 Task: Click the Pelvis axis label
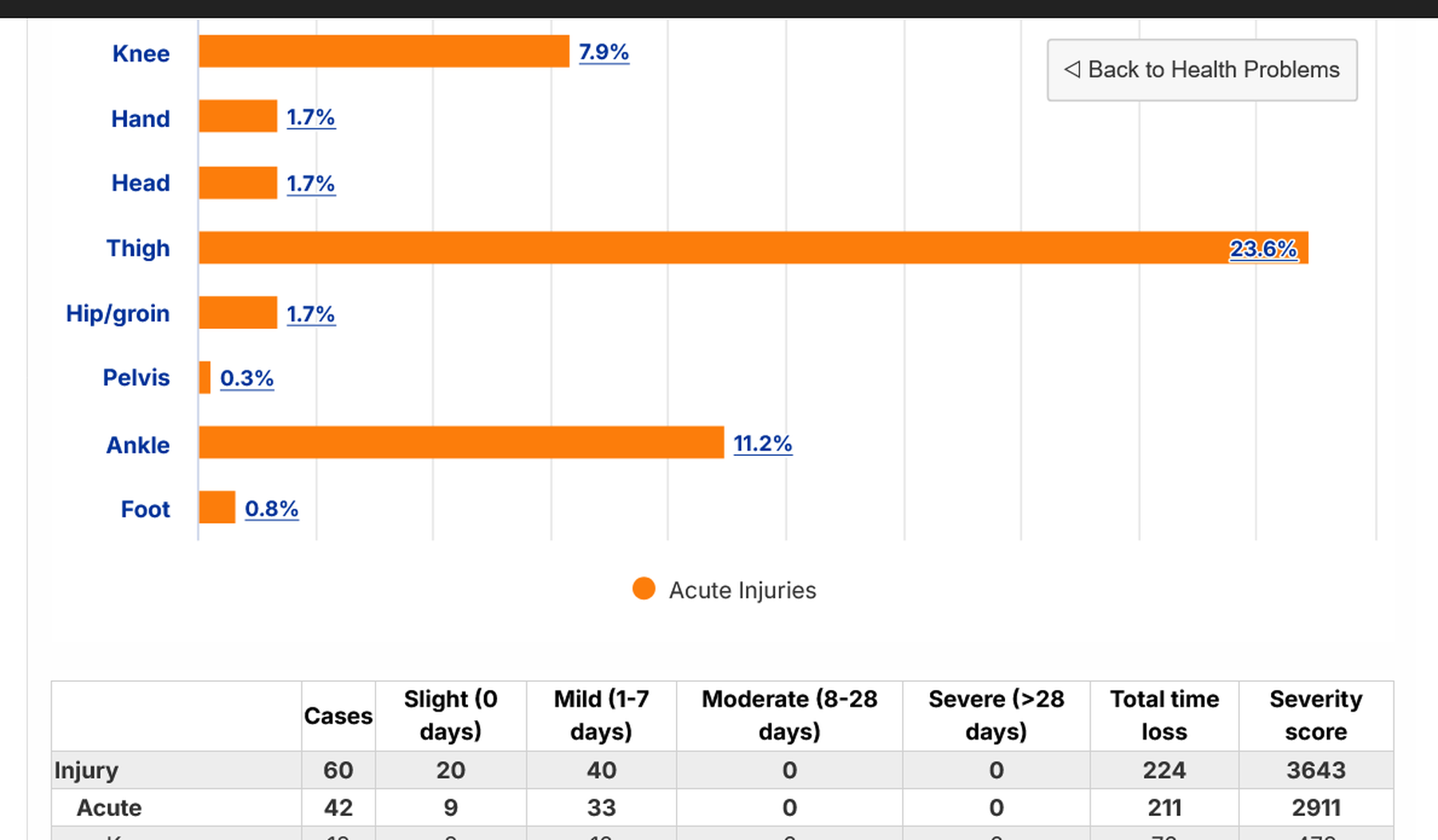(137, 377)
